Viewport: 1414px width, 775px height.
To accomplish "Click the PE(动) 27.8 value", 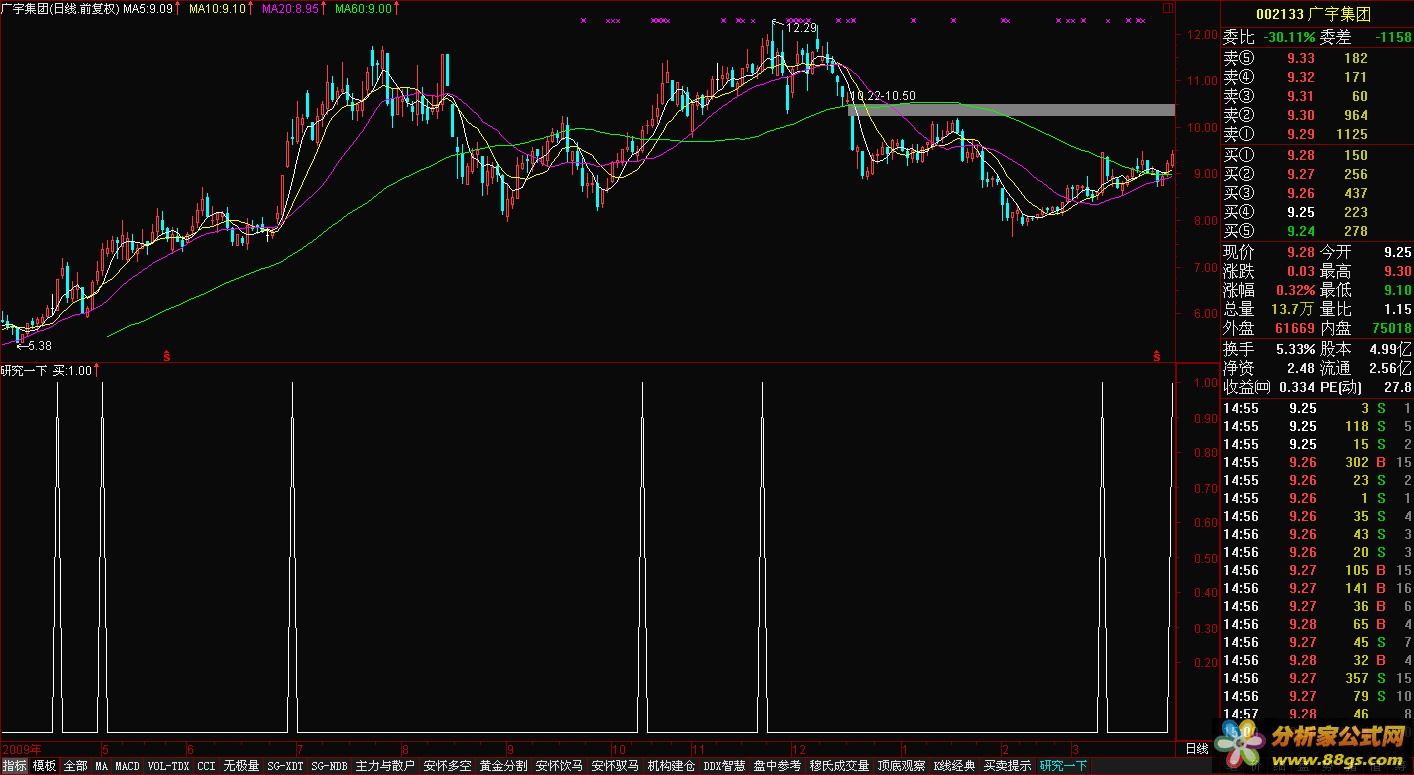I will (x=1396, y=387).
